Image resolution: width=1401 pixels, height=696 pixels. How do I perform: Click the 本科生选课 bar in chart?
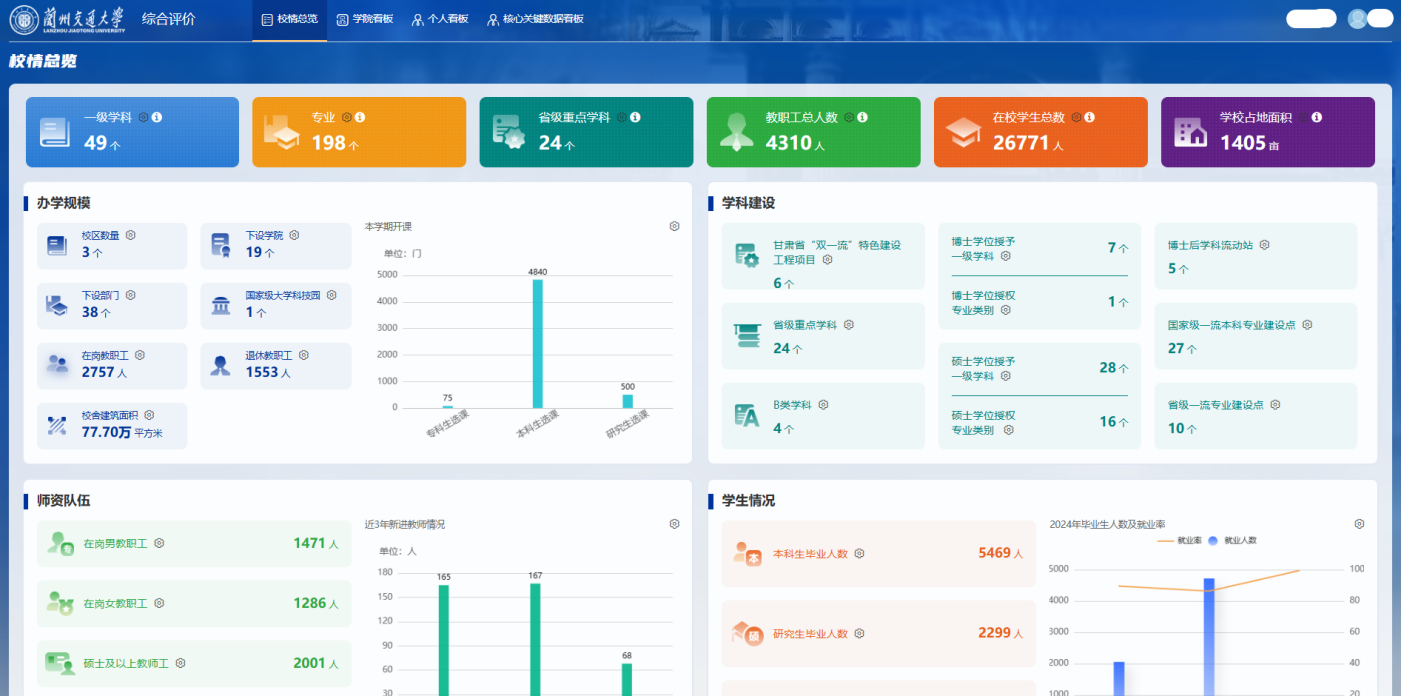(x=538, y=343)
